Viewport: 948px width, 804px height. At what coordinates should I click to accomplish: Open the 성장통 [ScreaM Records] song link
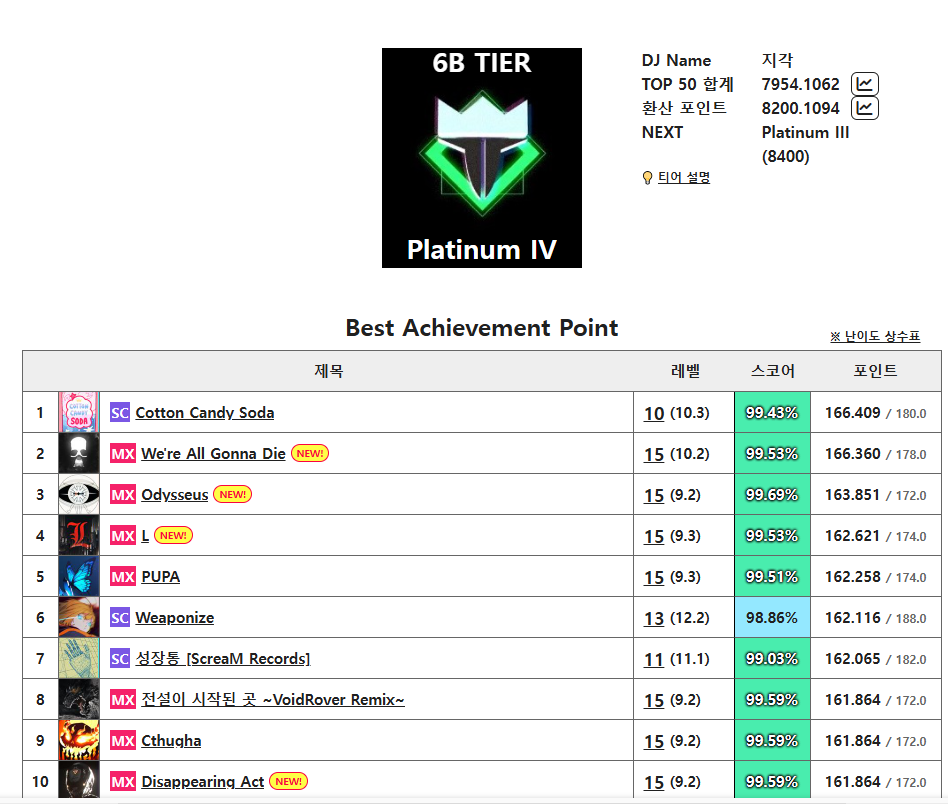(x=222, y=659)
